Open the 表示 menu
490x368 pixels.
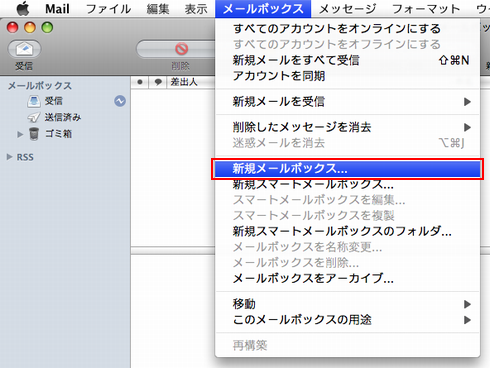196,9
